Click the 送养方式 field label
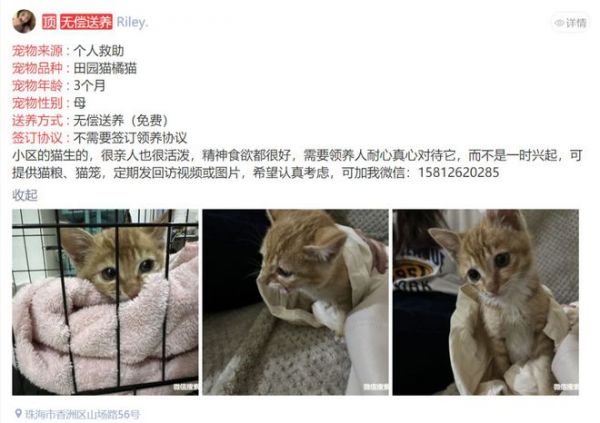This screenshot has width=600, height=423. [x=37, y=120]
